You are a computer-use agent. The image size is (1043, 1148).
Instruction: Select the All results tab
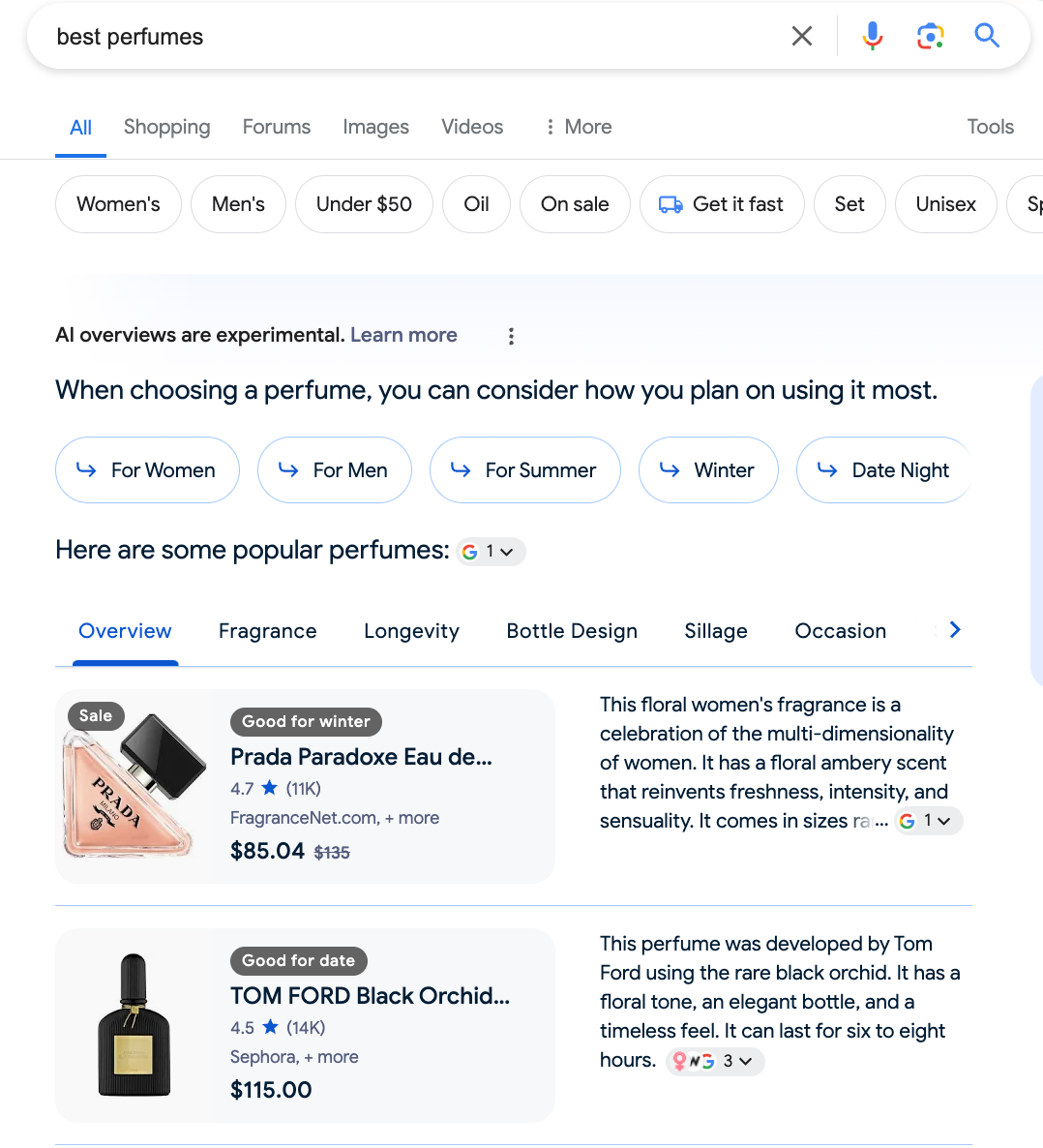point(80,128)
